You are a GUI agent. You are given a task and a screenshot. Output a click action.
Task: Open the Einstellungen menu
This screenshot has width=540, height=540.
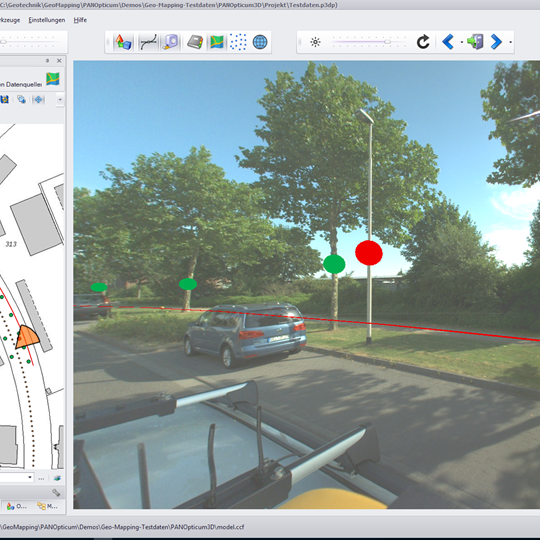(46, 20)
